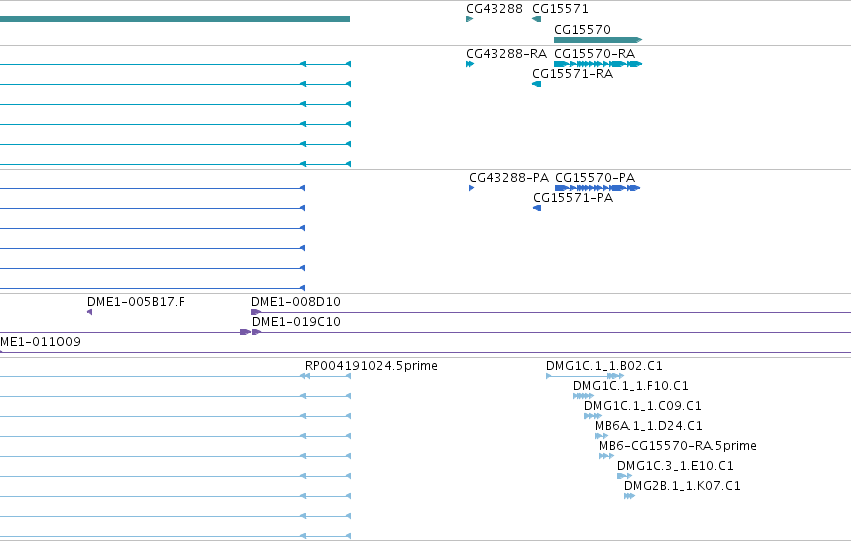Select the CG15570-RA transcript

click(598, 64)
